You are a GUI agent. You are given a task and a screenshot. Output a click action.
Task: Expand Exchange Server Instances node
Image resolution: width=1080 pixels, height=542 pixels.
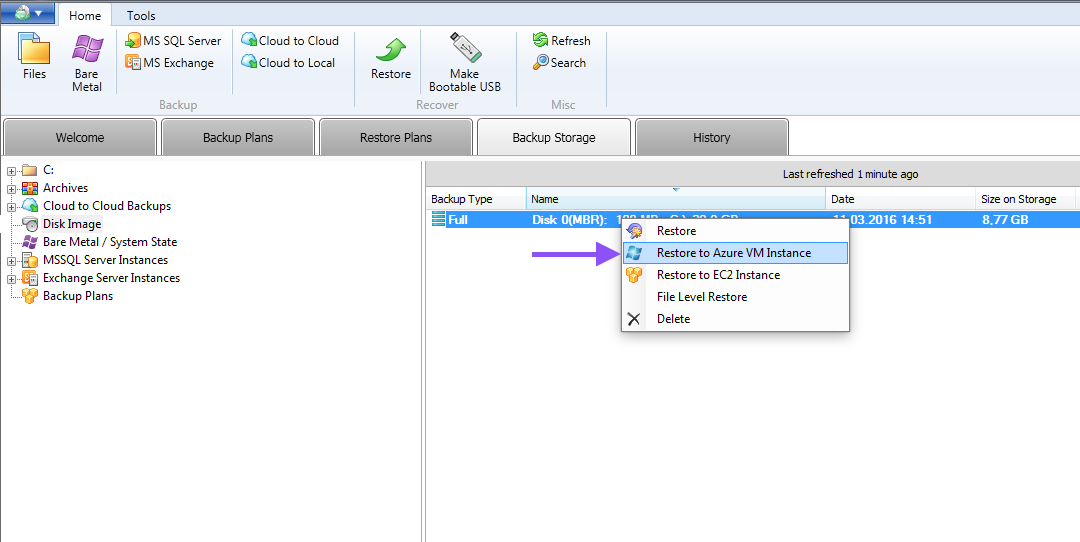point(11,278)
